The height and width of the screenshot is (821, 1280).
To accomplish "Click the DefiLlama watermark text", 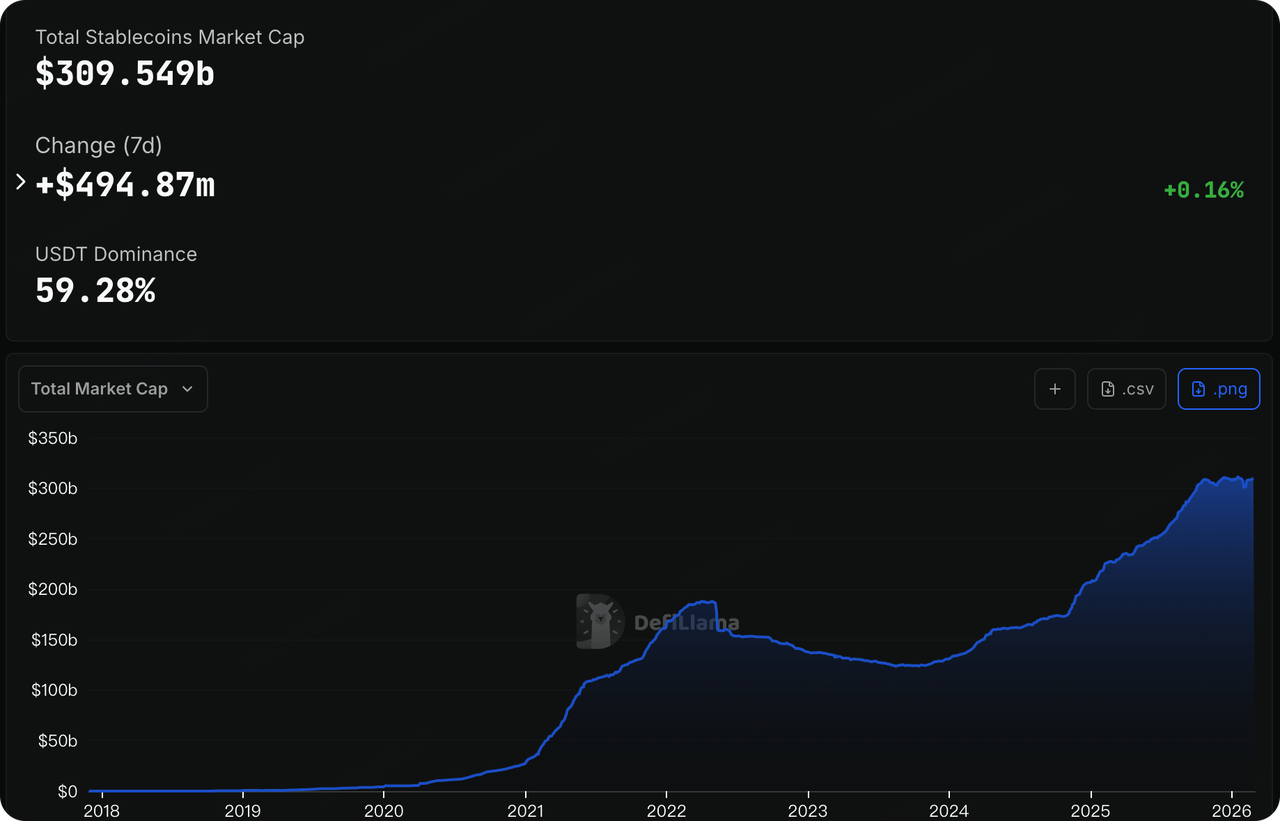I will click(x=687, y=624).
